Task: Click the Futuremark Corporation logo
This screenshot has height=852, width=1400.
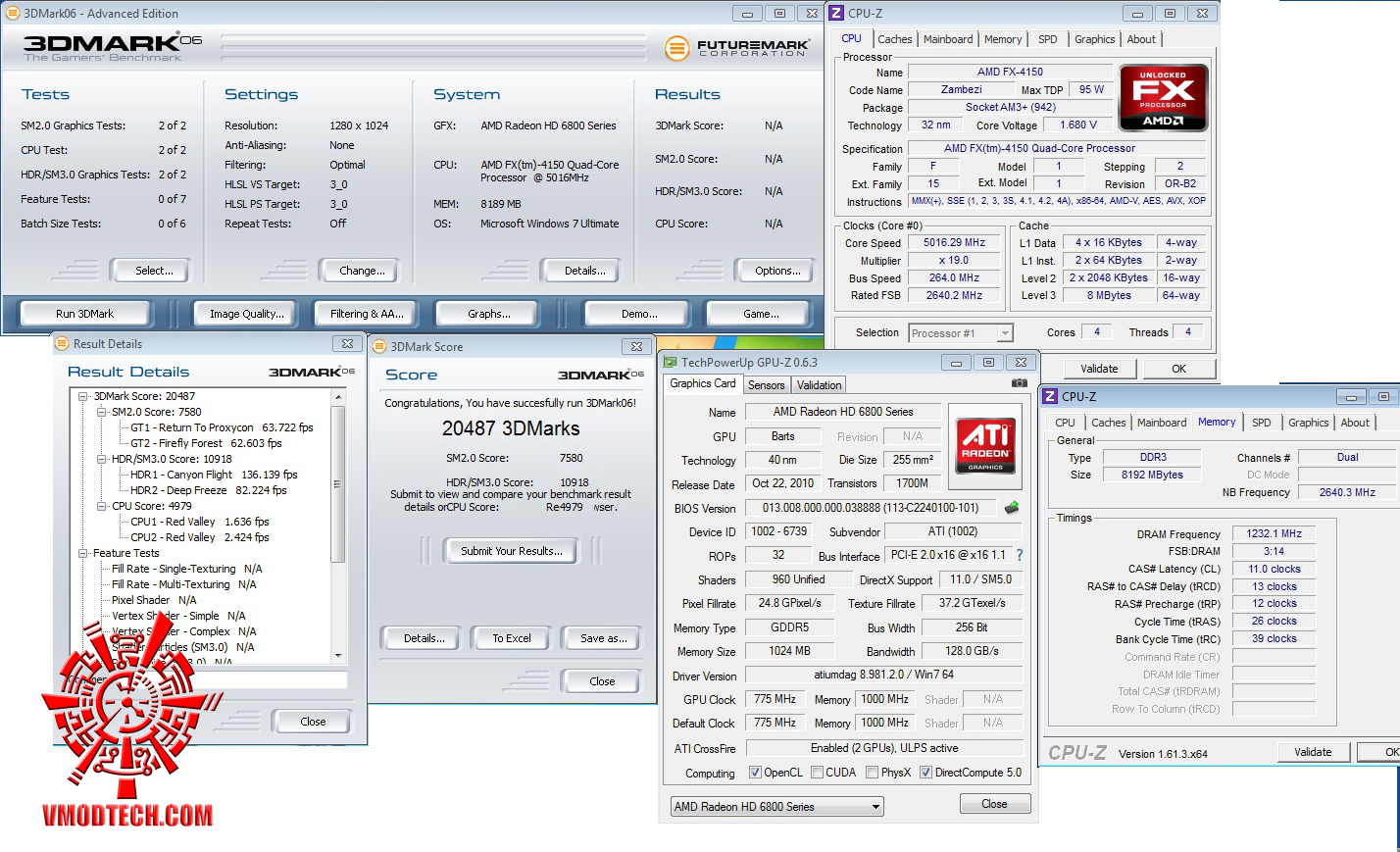Action: [737, 47]
